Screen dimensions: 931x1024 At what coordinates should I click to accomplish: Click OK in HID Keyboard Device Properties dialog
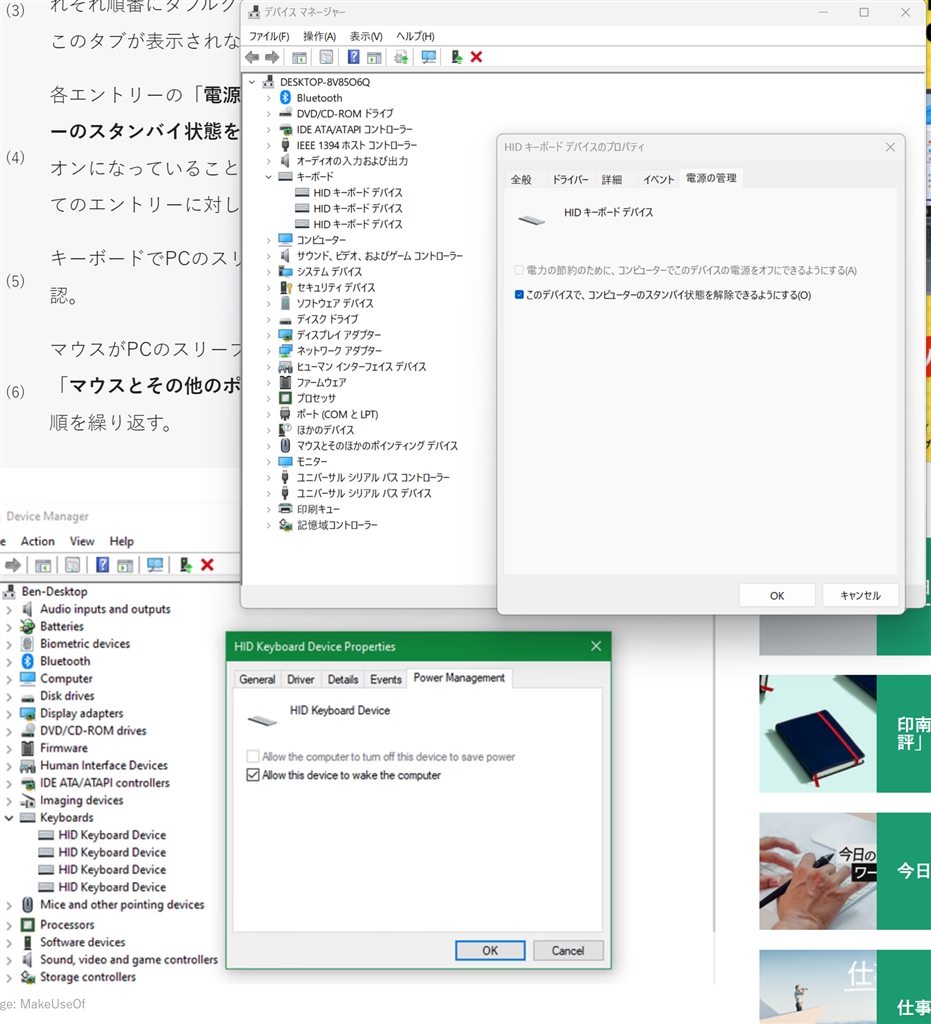[x=490, y=951]
